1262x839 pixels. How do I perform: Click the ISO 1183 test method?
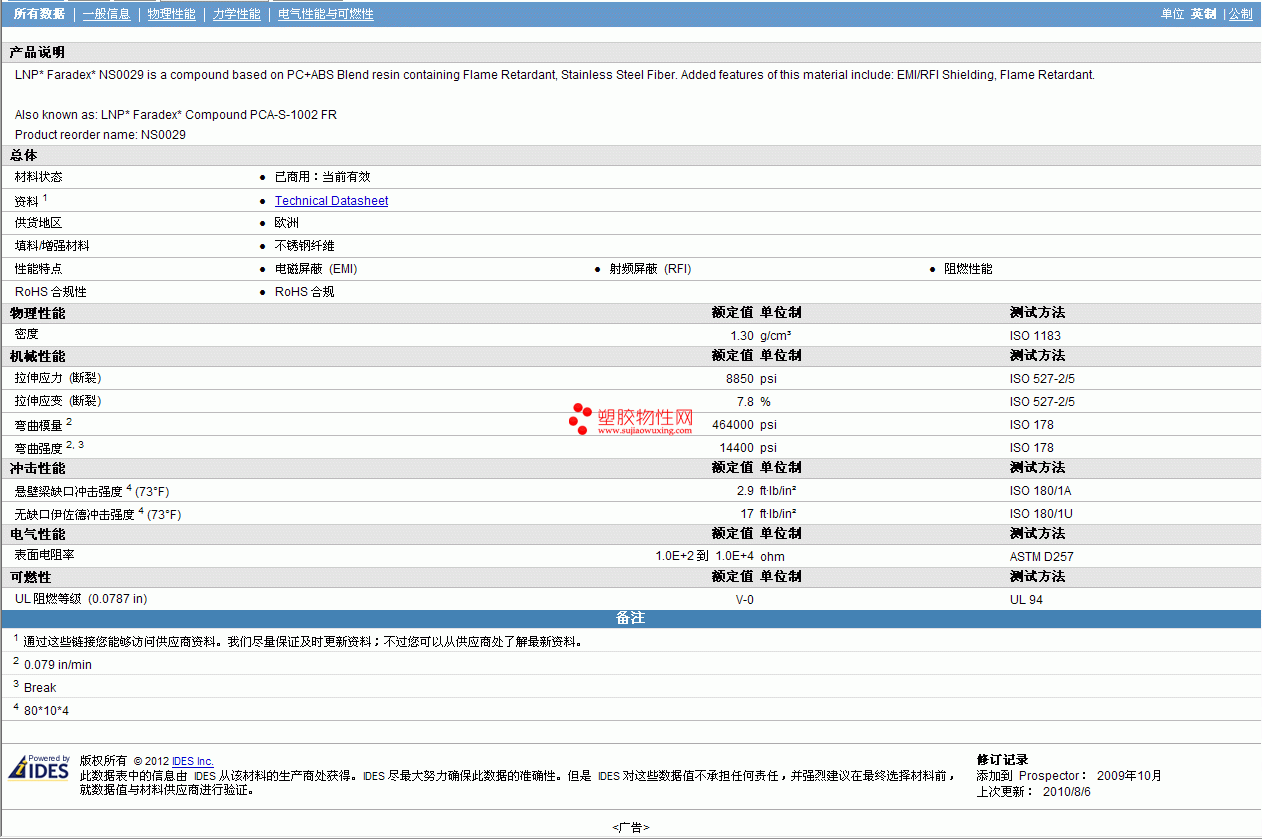[1035, 336]
